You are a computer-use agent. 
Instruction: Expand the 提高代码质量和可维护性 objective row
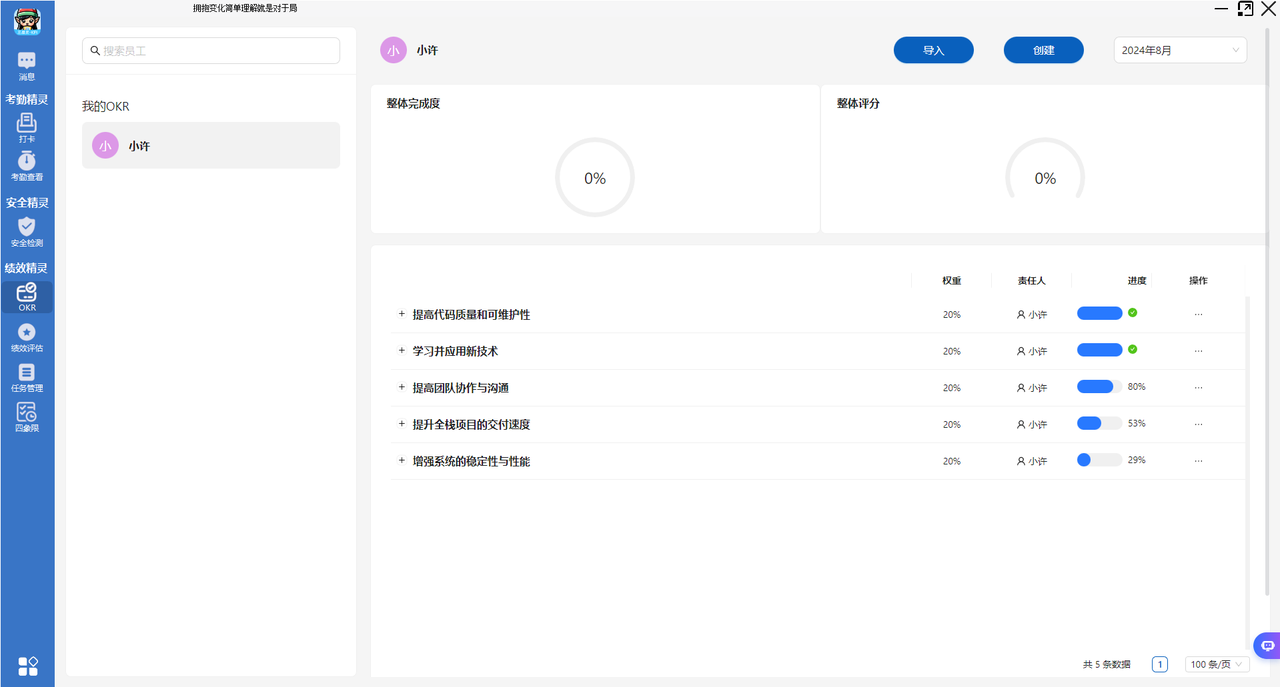[402, 314]
